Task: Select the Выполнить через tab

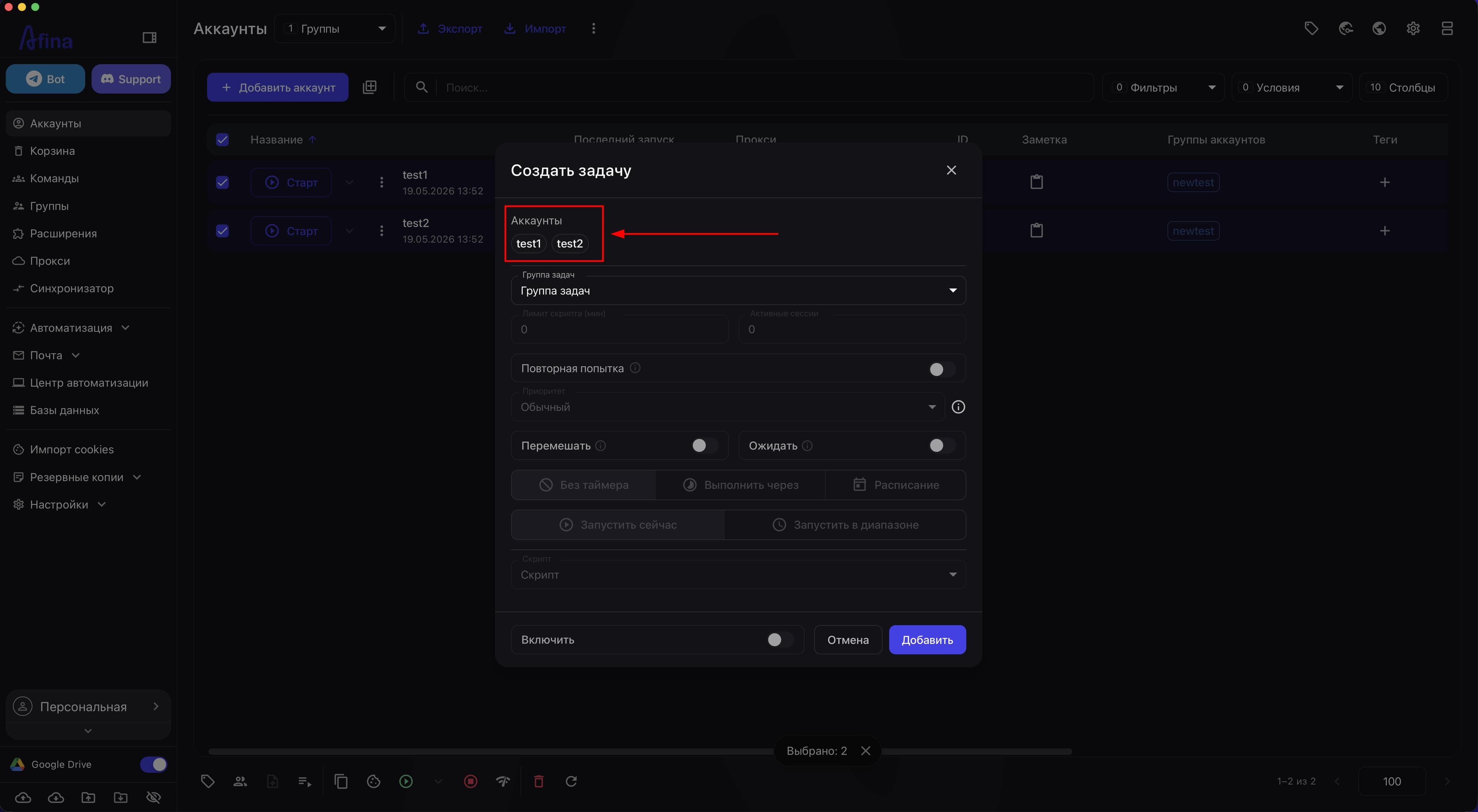Action: click(740, 485)
